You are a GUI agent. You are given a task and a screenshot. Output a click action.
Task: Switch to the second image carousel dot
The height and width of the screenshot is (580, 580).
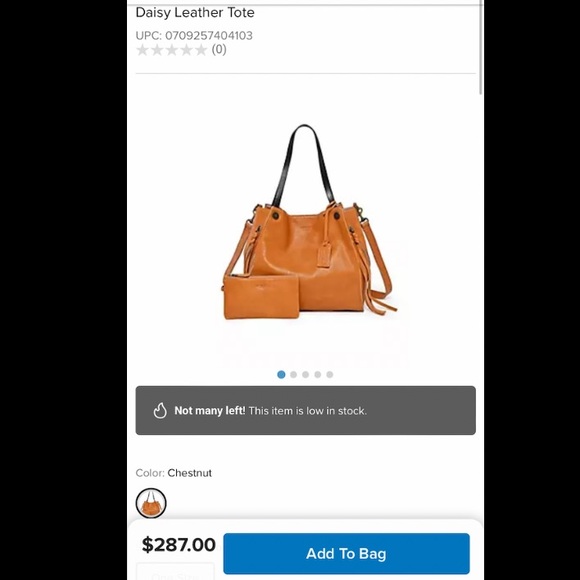293,375
